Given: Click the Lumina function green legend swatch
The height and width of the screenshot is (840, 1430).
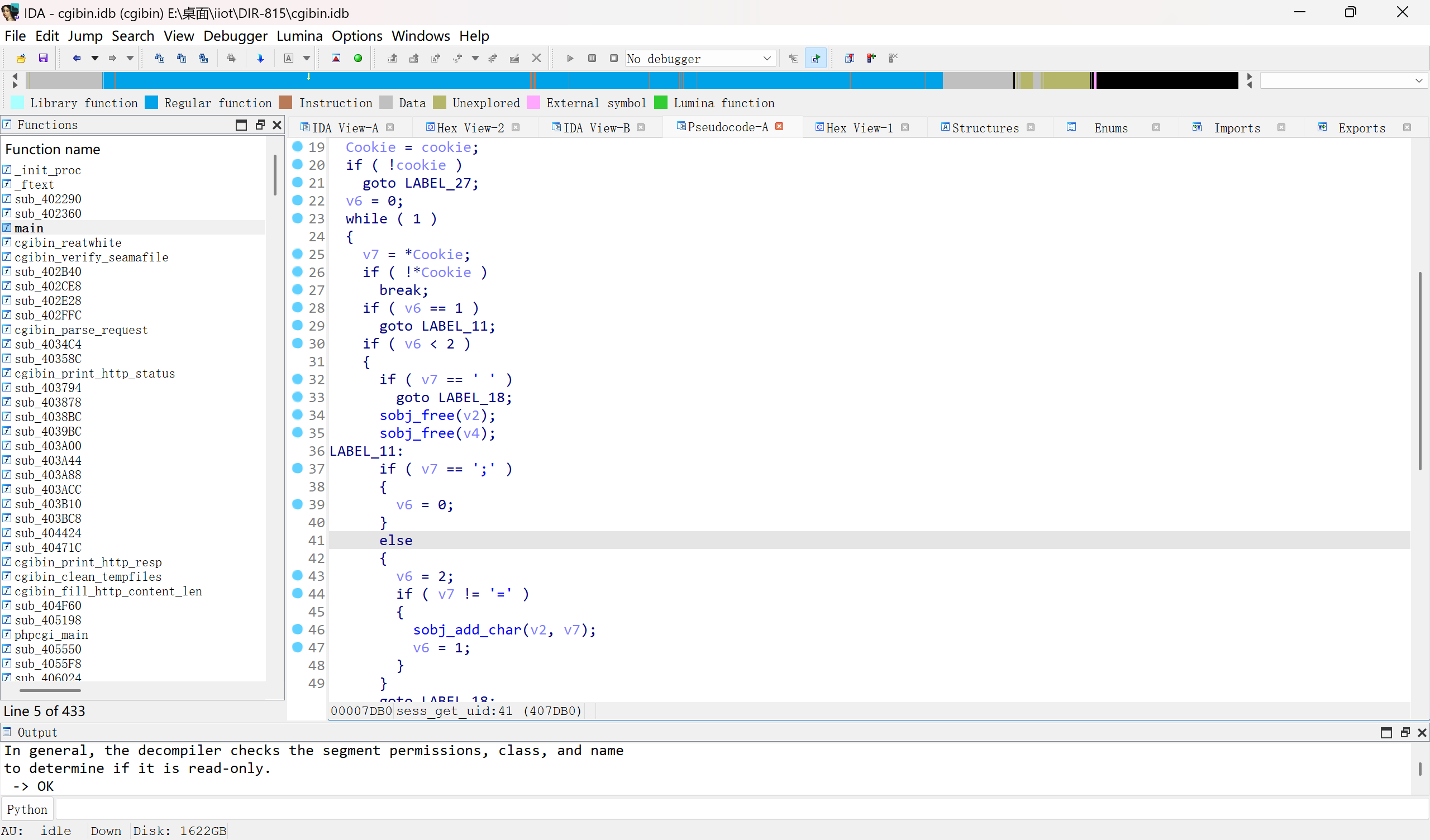Looking at the screenshot, I should (660, 102).
